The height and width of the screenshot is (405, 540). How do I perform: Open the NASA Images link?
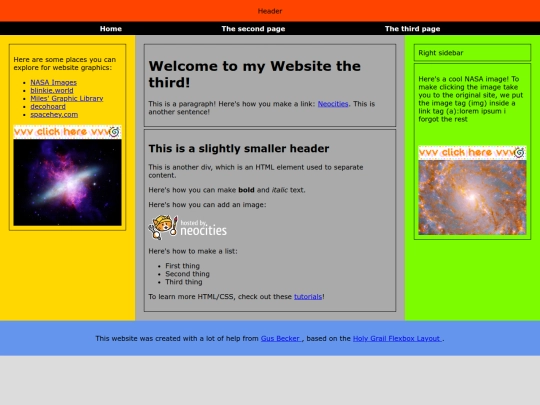tap(53, 82)
